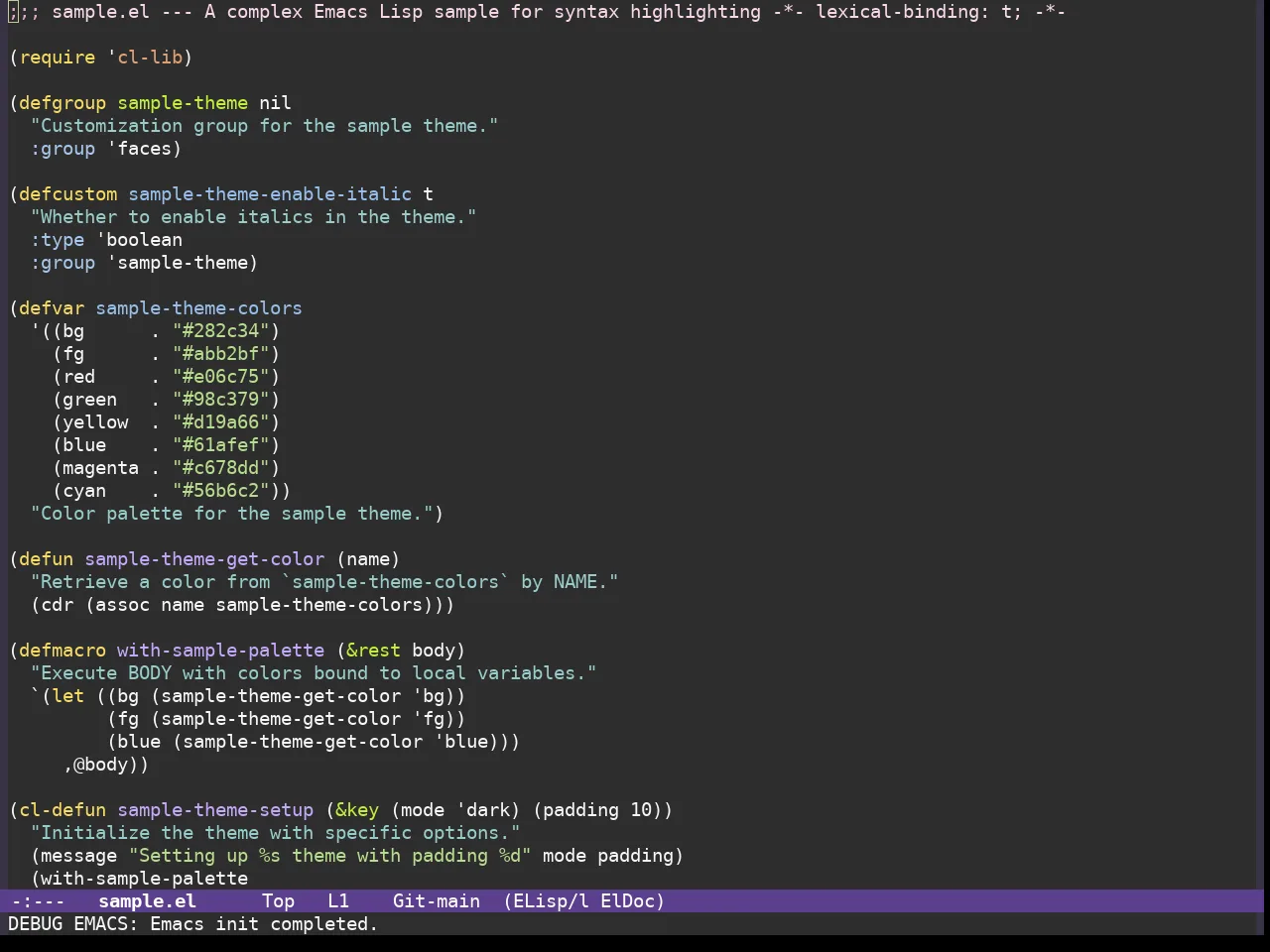
Task: Click function name 'sample-theme-get-color' in defun line
Action: (x=204, y=558)
